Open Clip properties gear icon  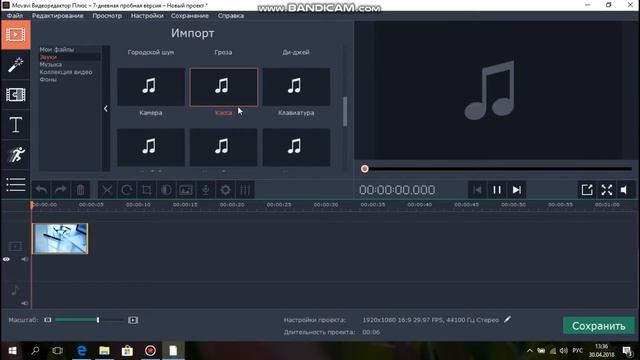225,190
